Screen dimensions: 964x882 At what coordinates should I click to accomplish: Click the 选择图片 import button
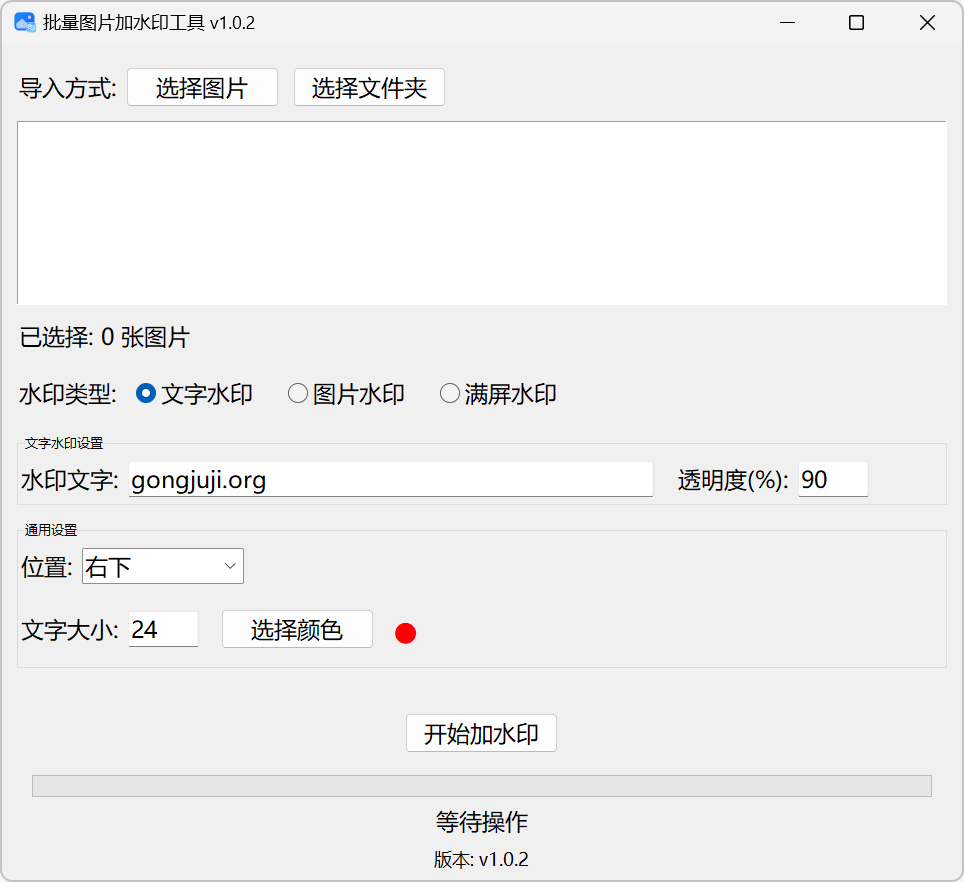[x=202, y=87]
